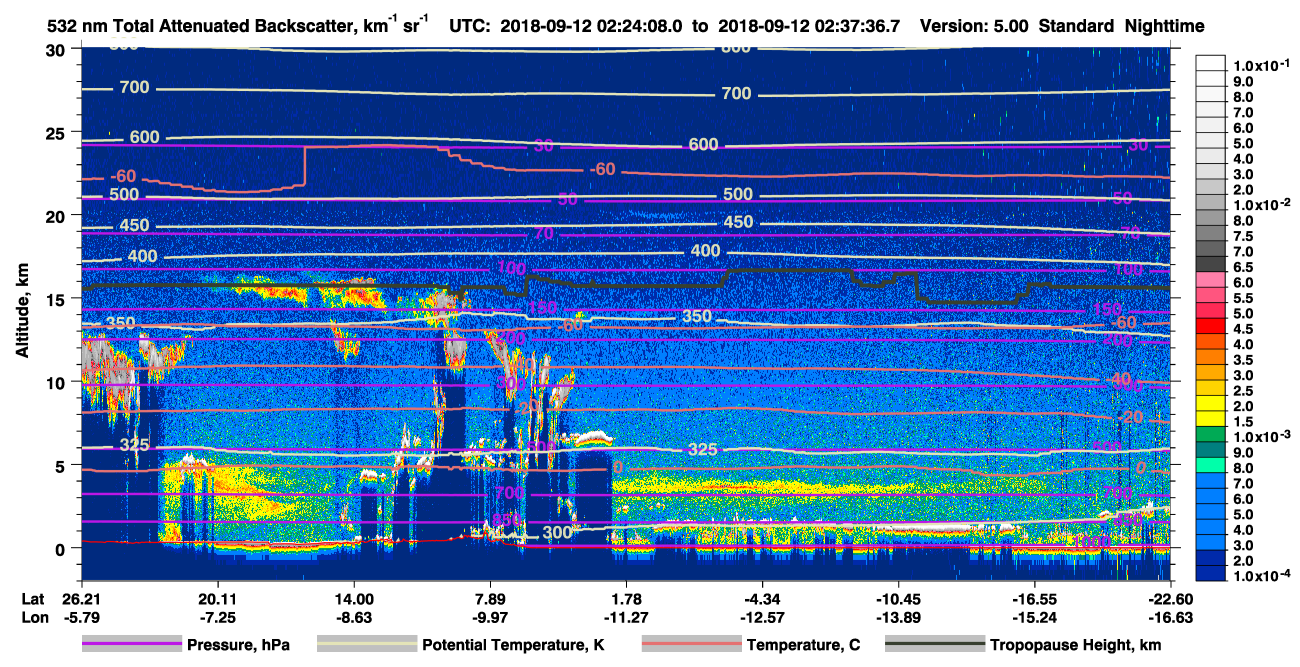The image size is (1300, 667).
Task: Select longitude value -8.63
Action: pyautogui.click(x=353, y=617)
